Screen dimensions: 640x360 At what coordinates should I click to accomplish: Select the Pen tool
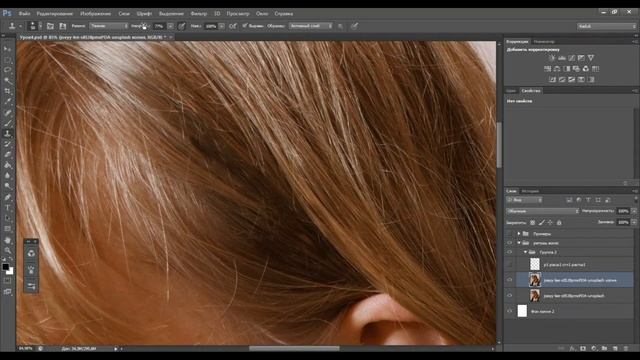click(x=7, y=197)
